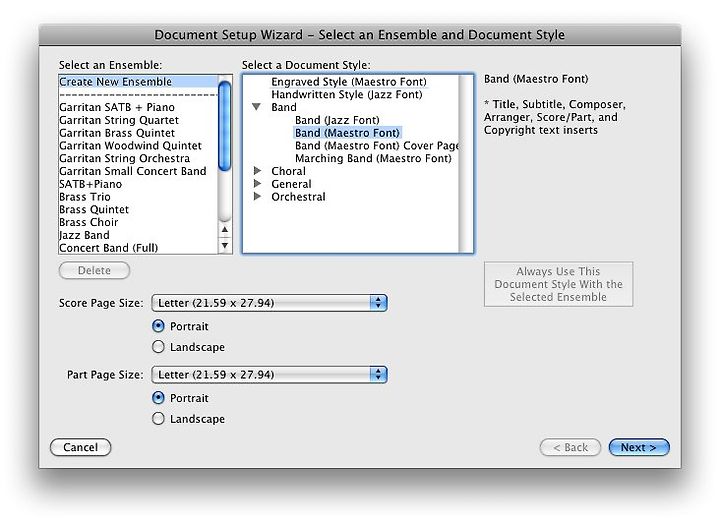This screenshot has height=522, width=720.
Task: Choose the Brass Quintet ensemble
Action: 138,209
